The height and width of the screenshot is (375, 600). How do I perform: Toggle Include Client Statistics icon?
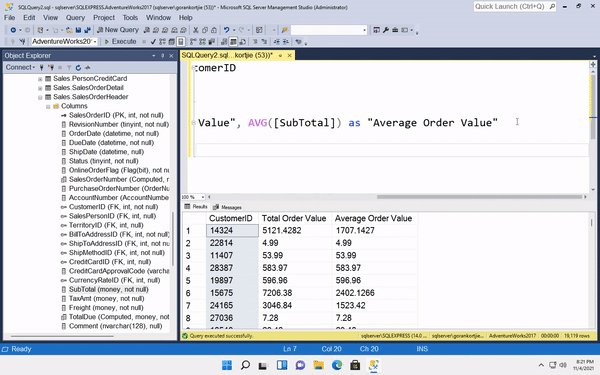(212, 41)
